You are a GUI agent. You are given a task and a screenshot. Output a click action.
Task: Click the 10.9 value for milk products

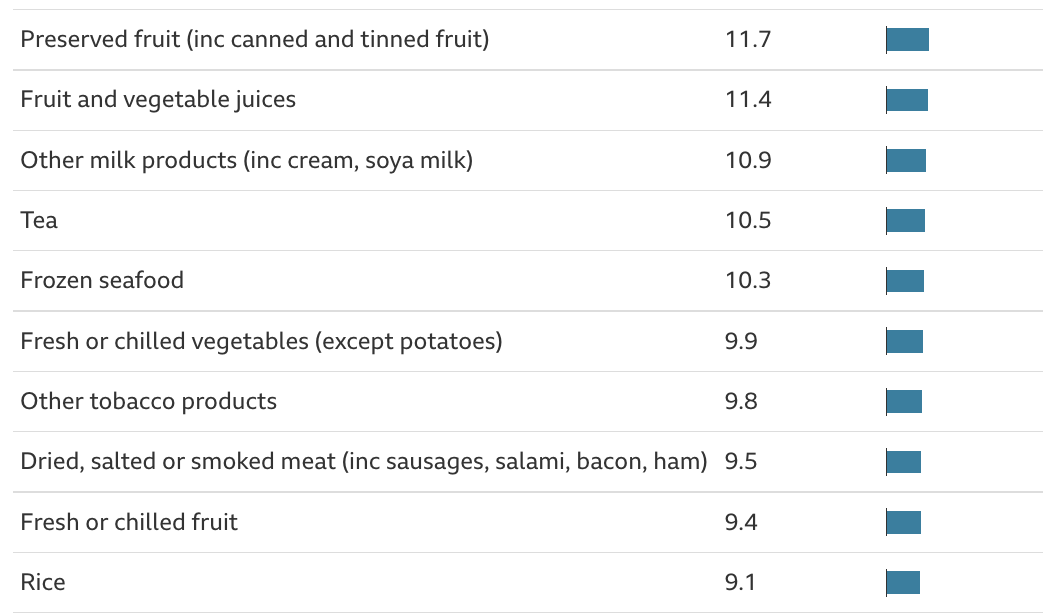coord(748,160)
